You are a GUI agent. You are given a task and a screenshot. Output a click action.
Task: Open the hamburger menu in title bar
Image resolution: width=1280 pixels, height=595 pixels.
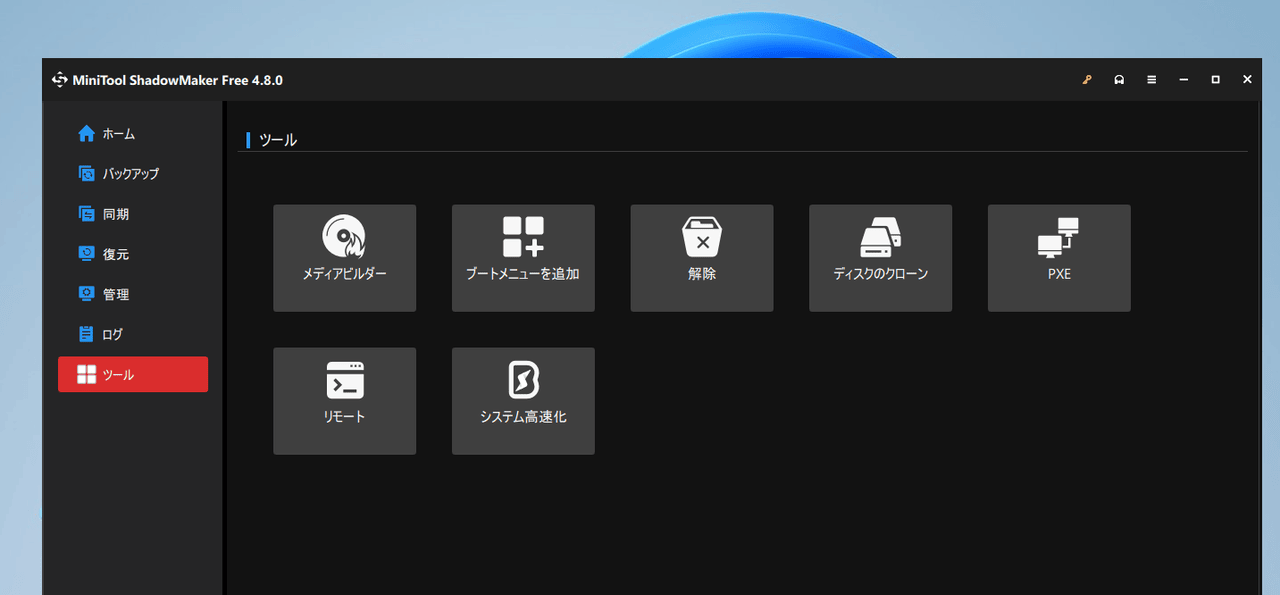pyautogui.click(x=1151, y=80)
